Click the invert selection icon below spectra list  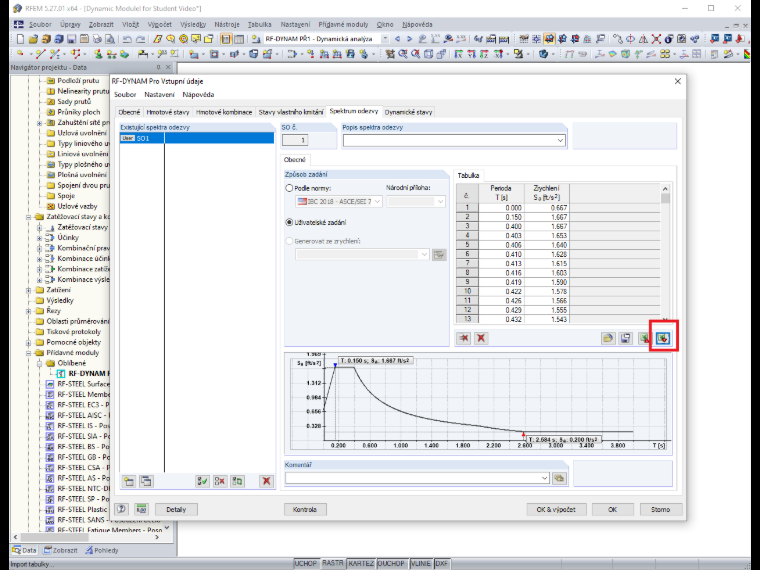coord(237,481)
